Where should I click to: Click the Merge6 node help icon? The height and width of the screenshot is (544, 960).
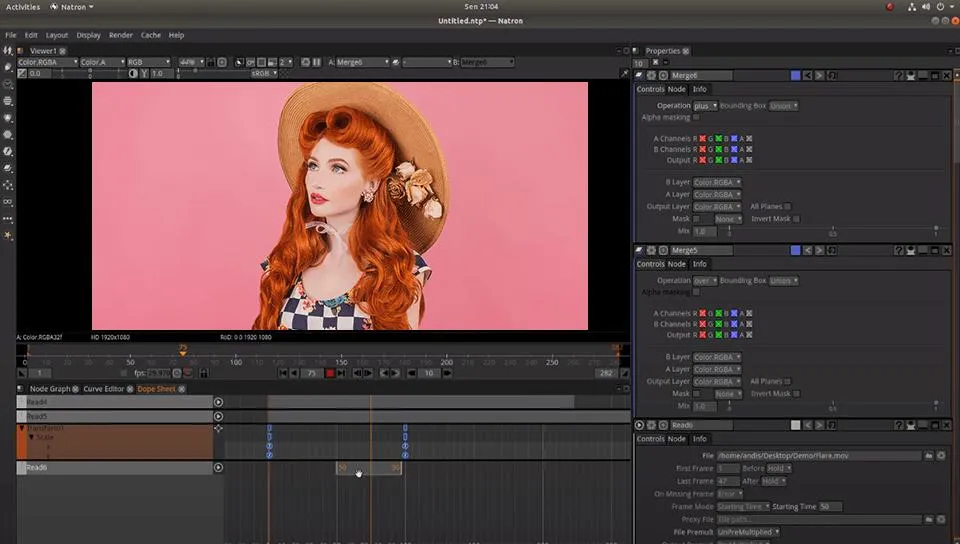coord(898,75)
